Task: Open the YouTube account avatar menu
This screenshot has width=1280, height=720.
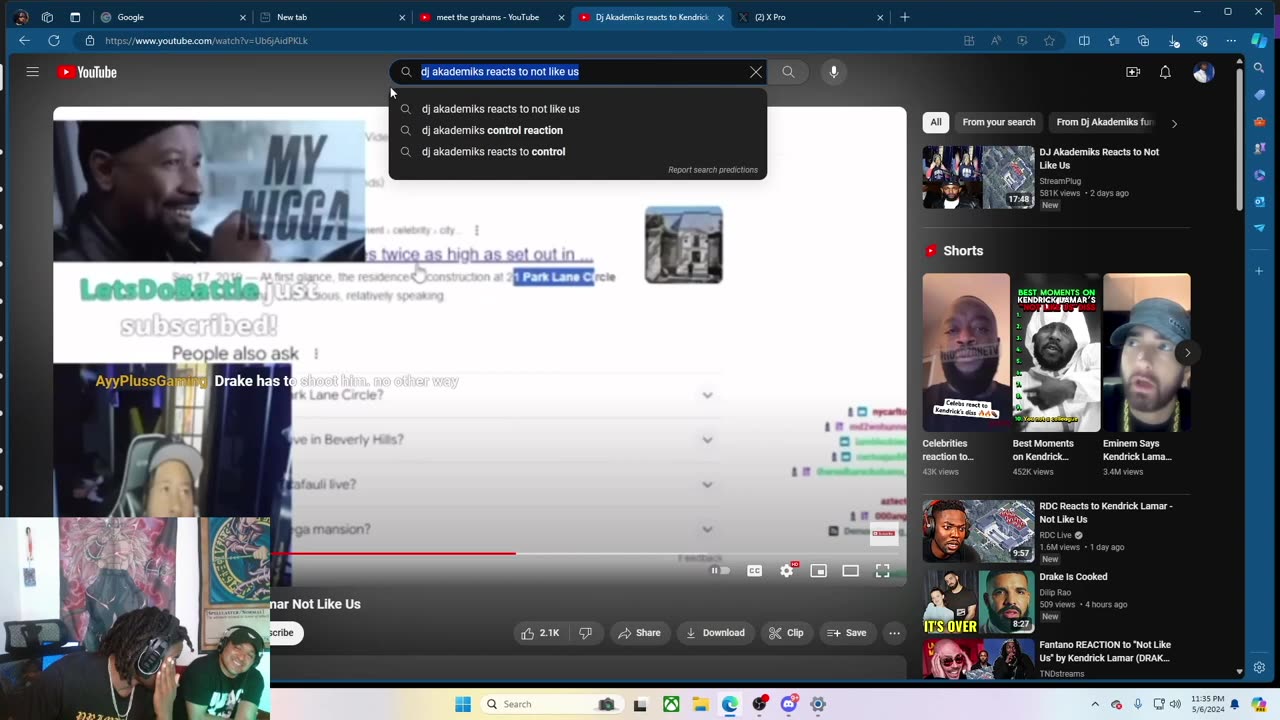Action: (1203, 72)
